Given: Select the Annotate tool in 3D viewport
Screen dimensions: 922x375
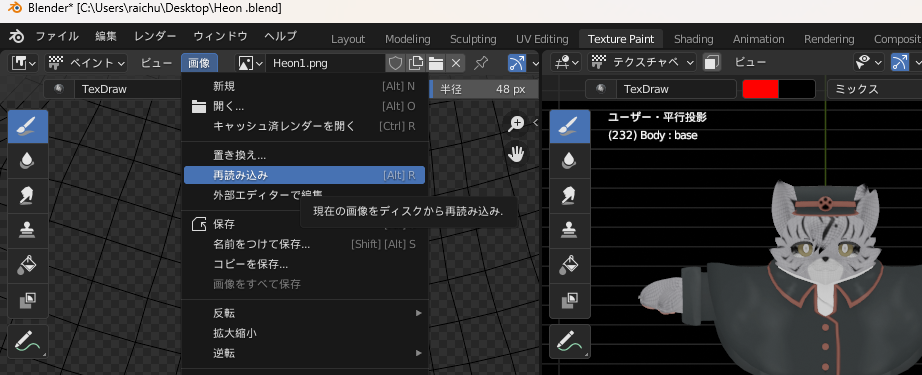Looking at the screenshot, I should (x=570, y=341).
